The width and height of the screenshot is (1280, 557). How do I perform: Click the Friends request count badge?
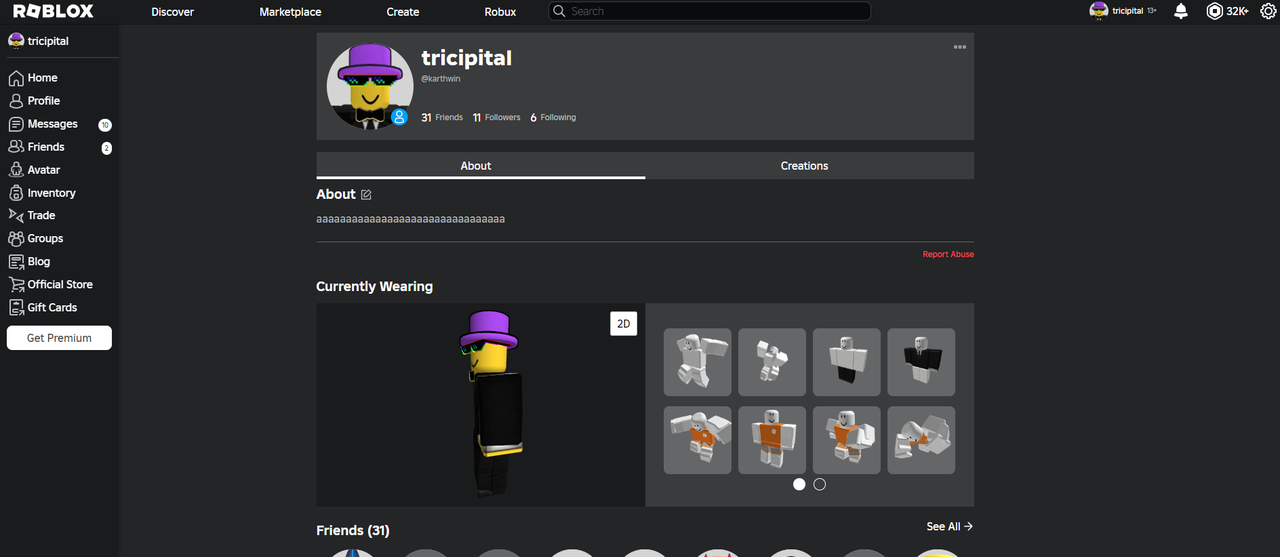click(107, 148)
